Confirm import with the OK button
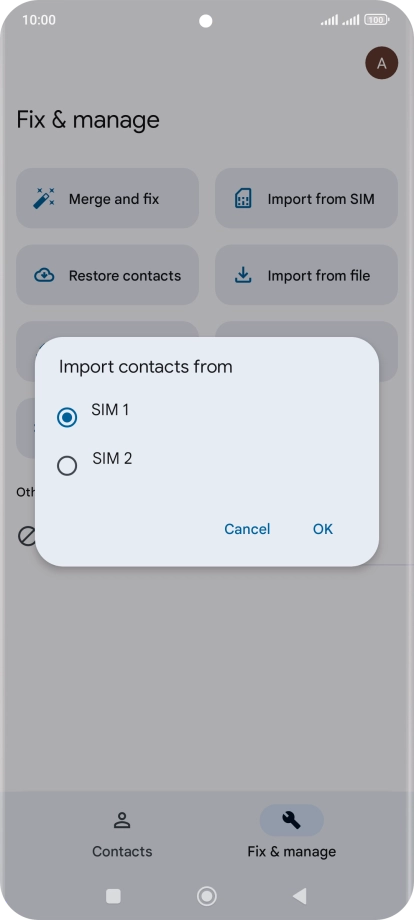The image size is (414, 920). [323, 529]
